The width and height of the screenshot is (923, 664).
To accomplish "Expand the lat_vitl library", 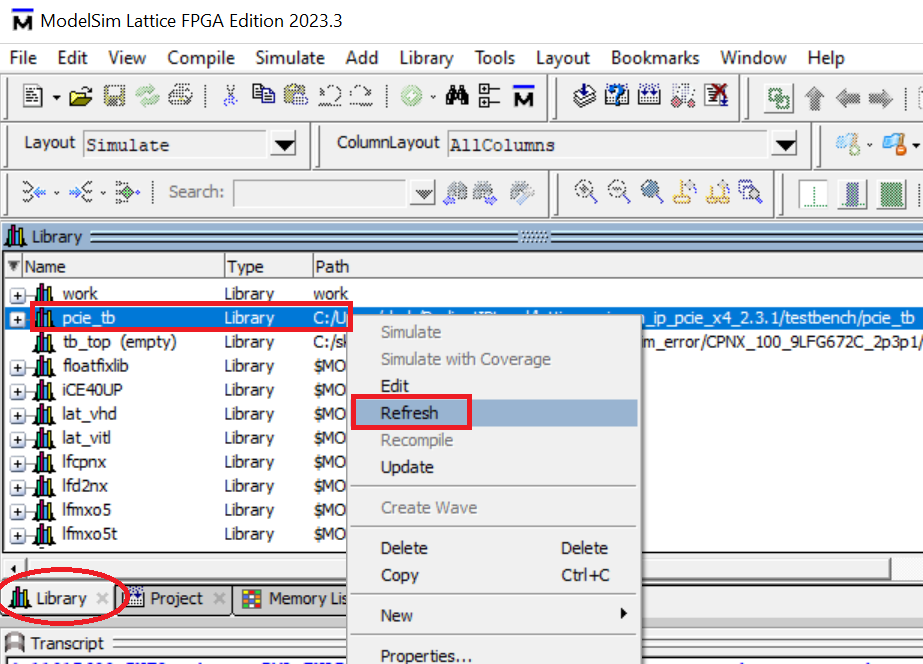I will click(18, 440).
